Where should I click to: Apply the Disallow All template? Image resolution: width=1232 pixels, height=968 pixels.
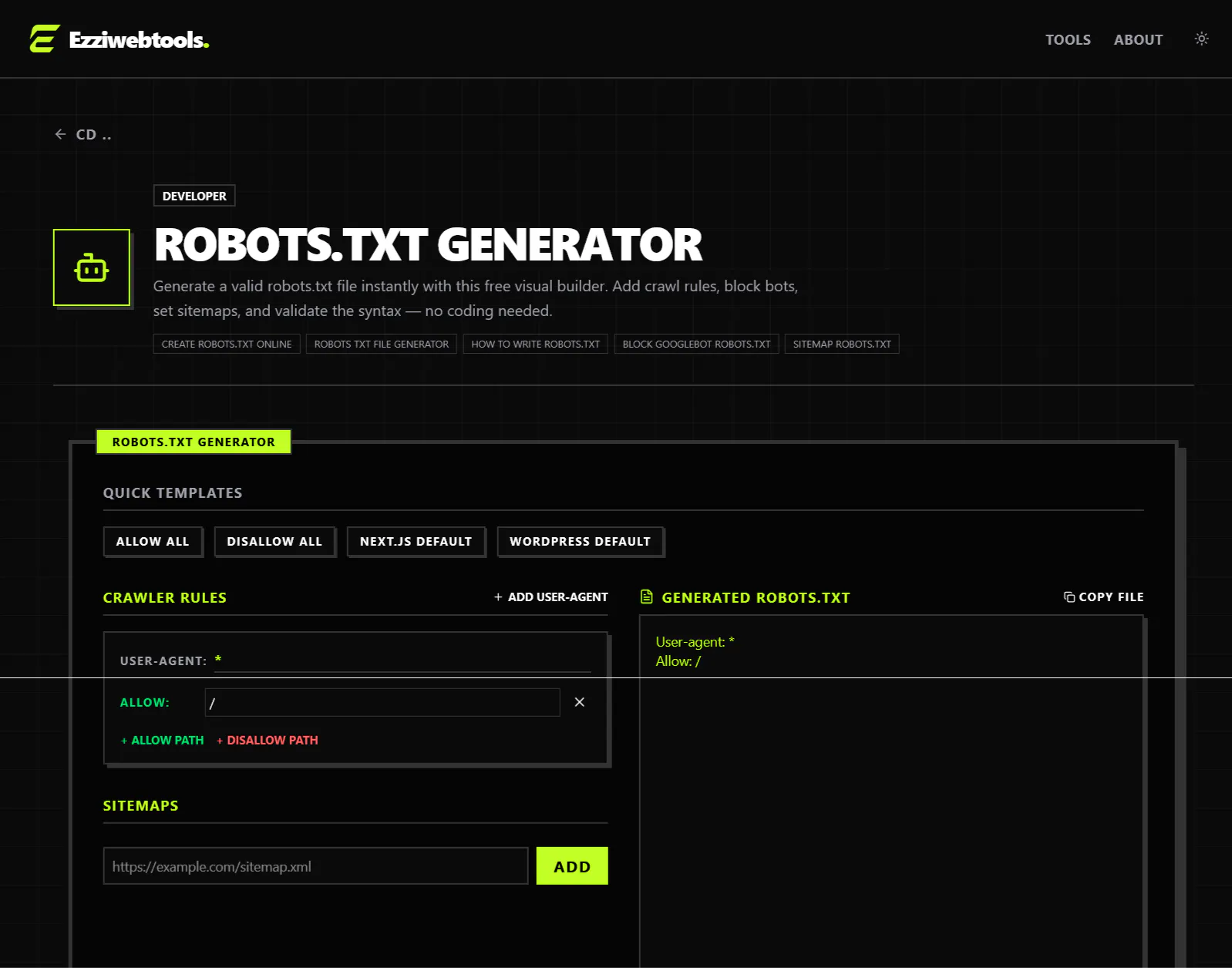pos(274,541)
